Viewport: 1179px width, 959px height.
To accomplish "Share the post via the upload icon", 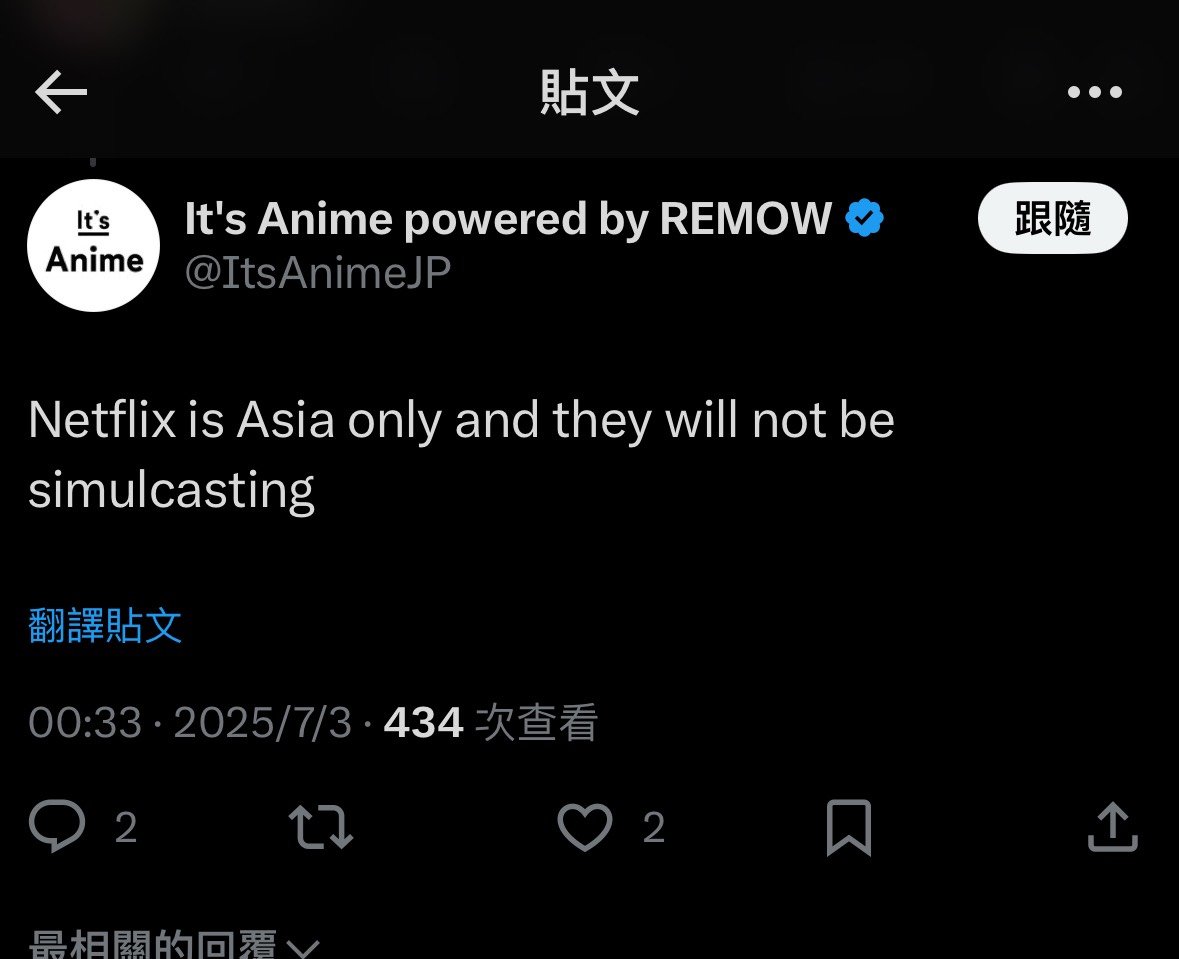I will coord(1113,827).
